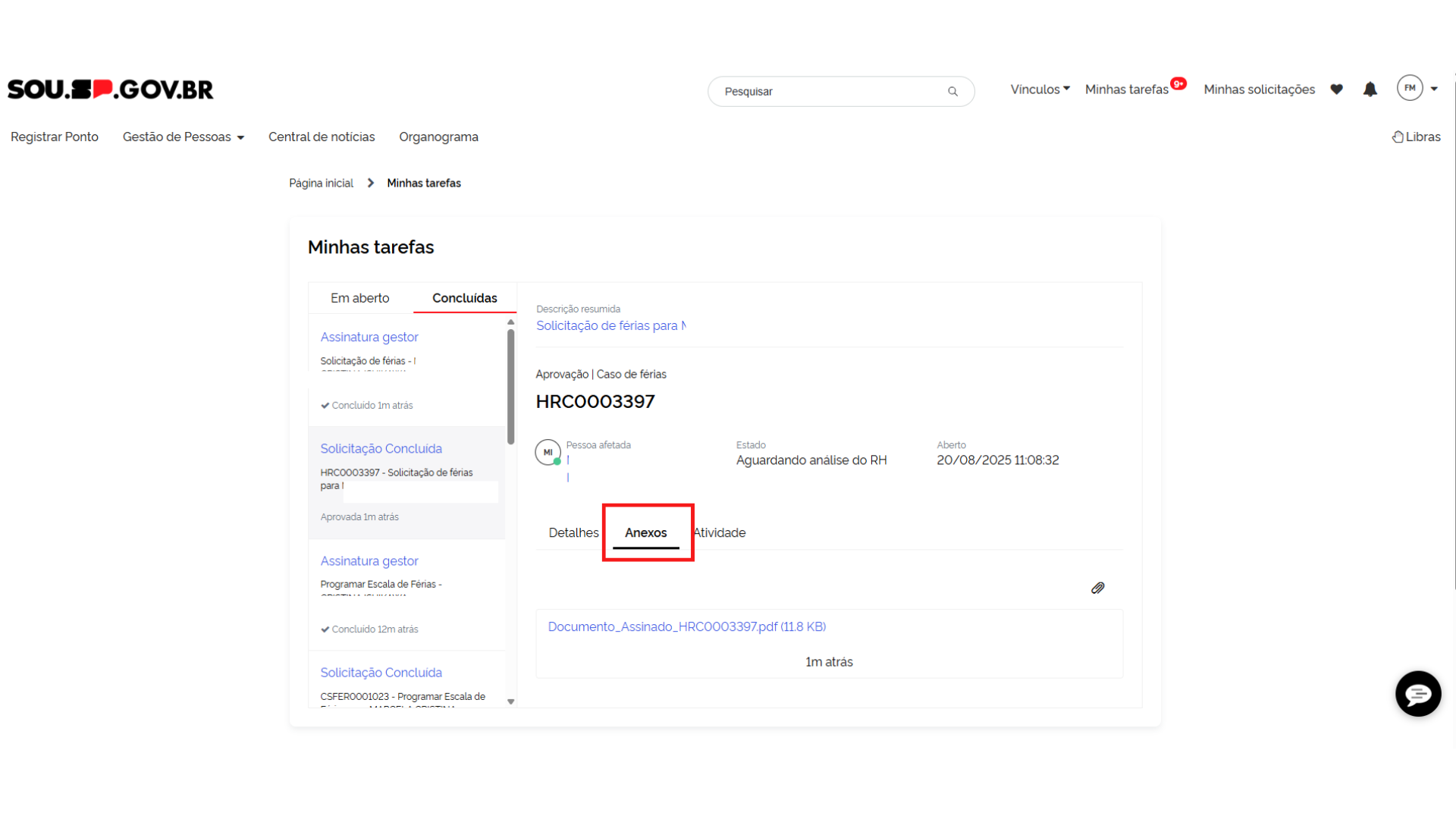Click the MI person avatar
Viewport: 1456px width, 819px height.
pos(548,452)
